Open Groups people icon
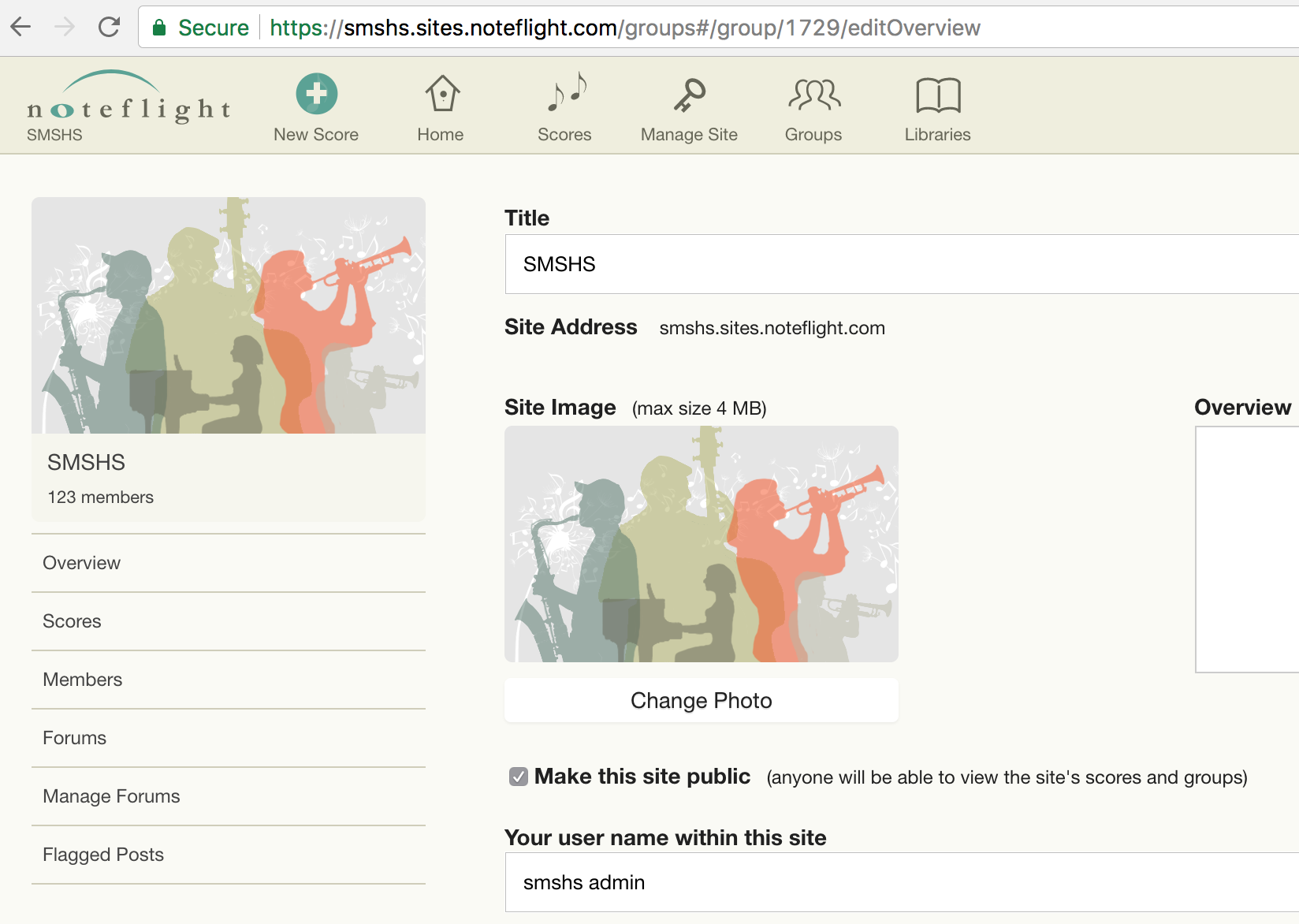This screenshot has width=1299, height=924. (813, 95)
